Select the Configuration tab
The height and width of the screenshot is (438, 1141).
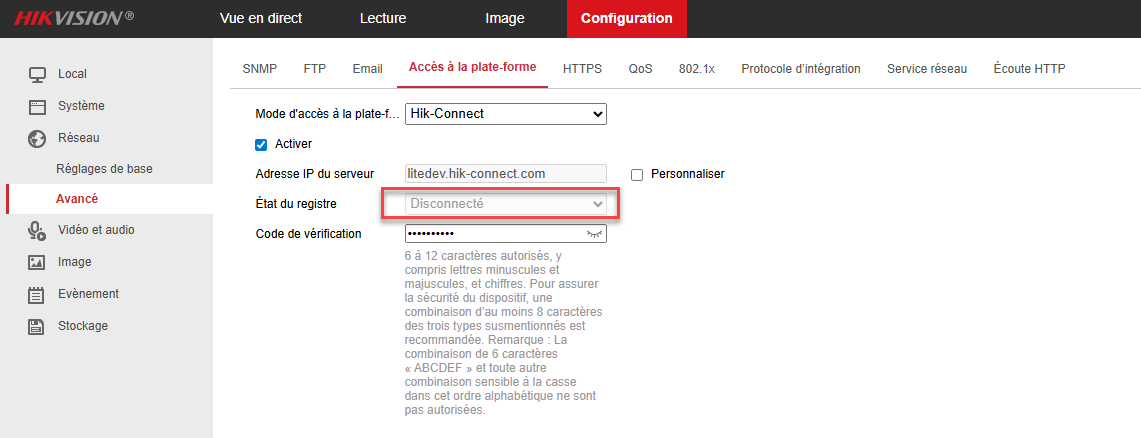click(x=627, y=19)
